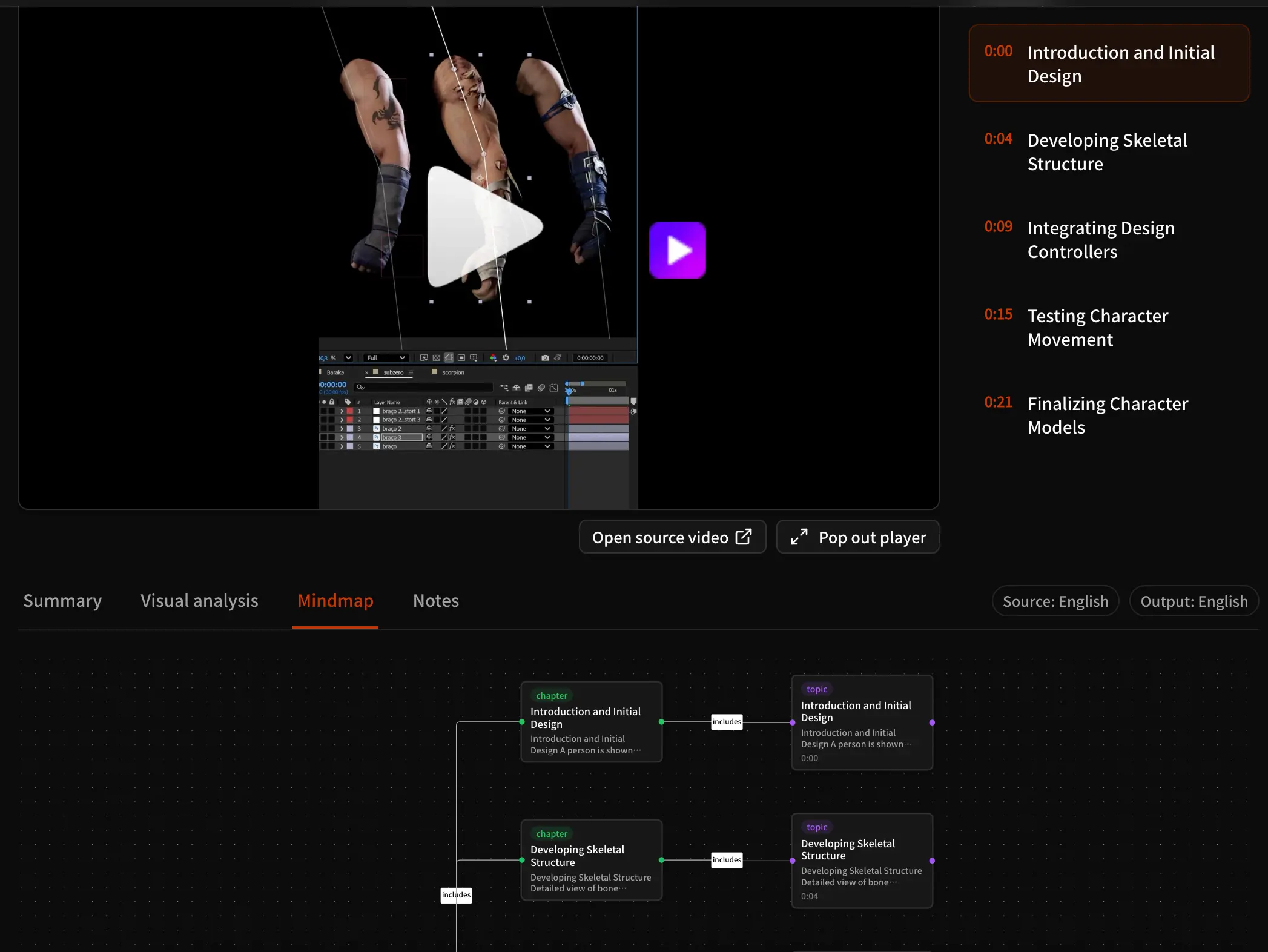Jump to chapter 0:21 Finalizing Character Models
Screen dimensions: 1268x952
tap(1109, 415)
